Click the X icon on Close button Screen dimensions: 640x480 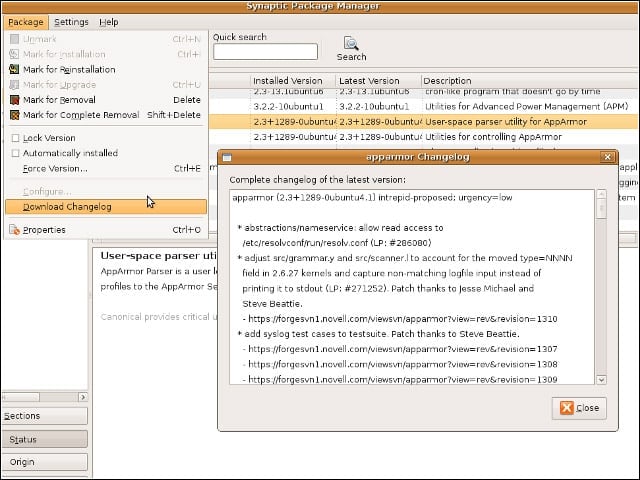[x=567, y=408]
